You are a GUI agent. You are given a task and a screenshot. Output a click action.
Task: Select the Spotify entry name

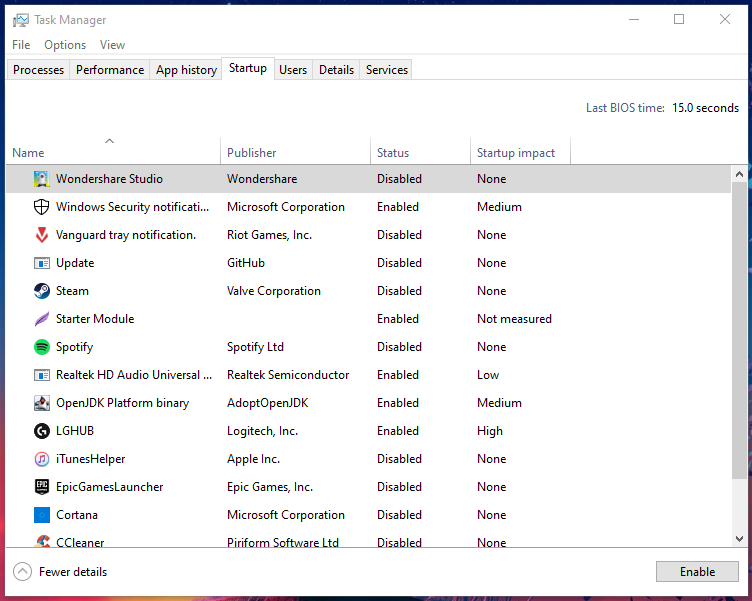point(74,347)
